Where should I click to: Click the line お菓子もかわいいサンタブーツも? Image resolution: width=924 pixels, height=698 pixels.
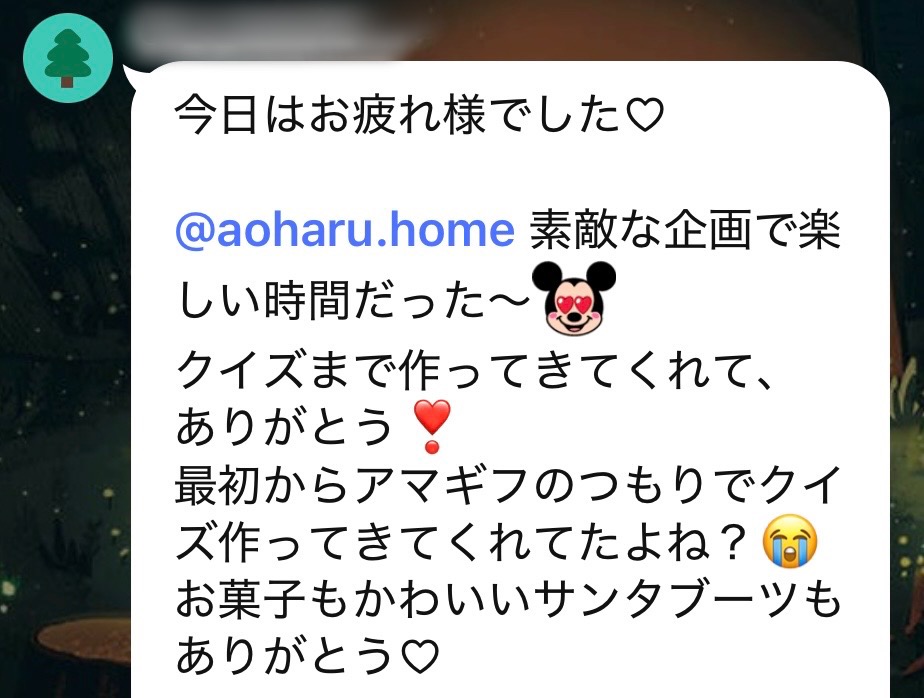point(508,600)
